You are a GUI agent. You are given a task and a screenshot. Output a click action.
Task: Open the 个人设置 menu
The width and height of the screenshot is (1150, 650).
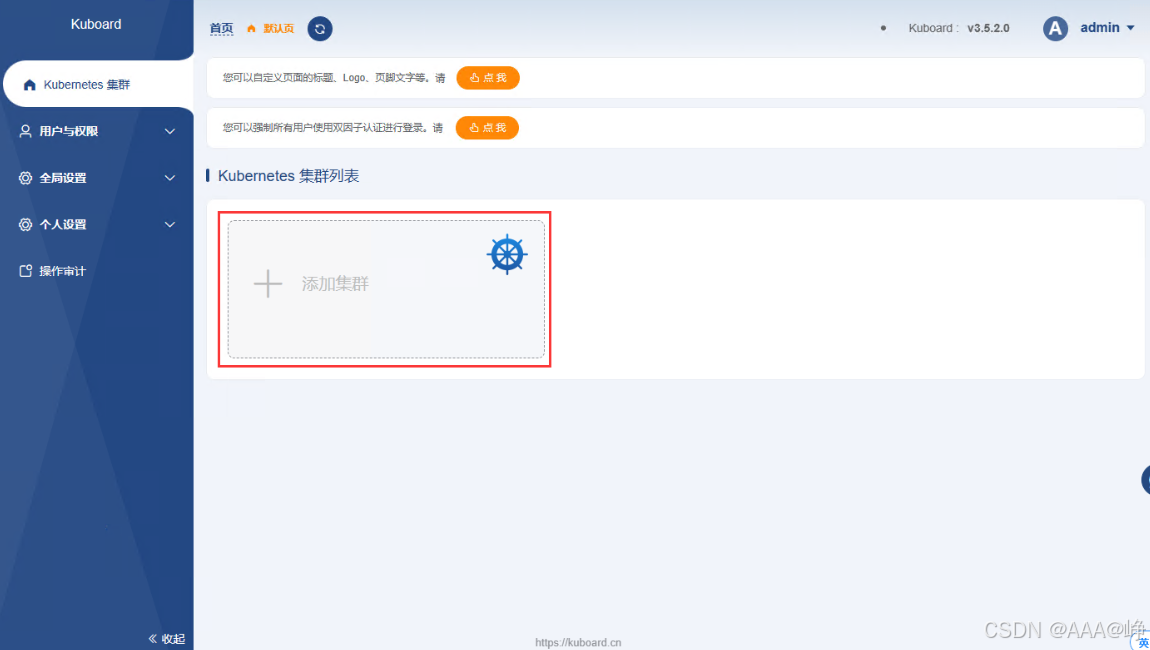pyautogui.click(x=97, y=224)
